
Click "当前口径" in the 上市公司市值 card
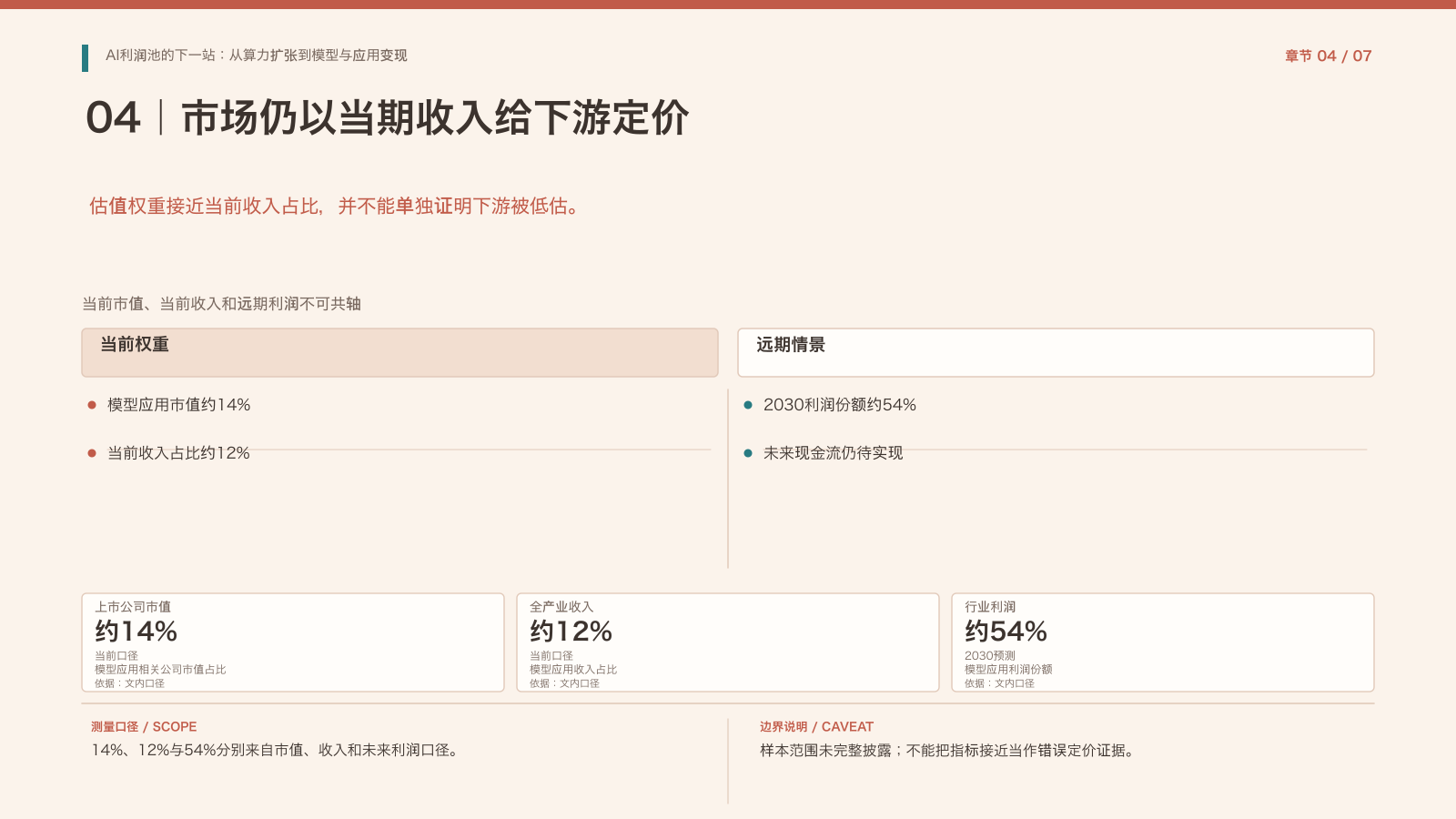coord(116,655)
